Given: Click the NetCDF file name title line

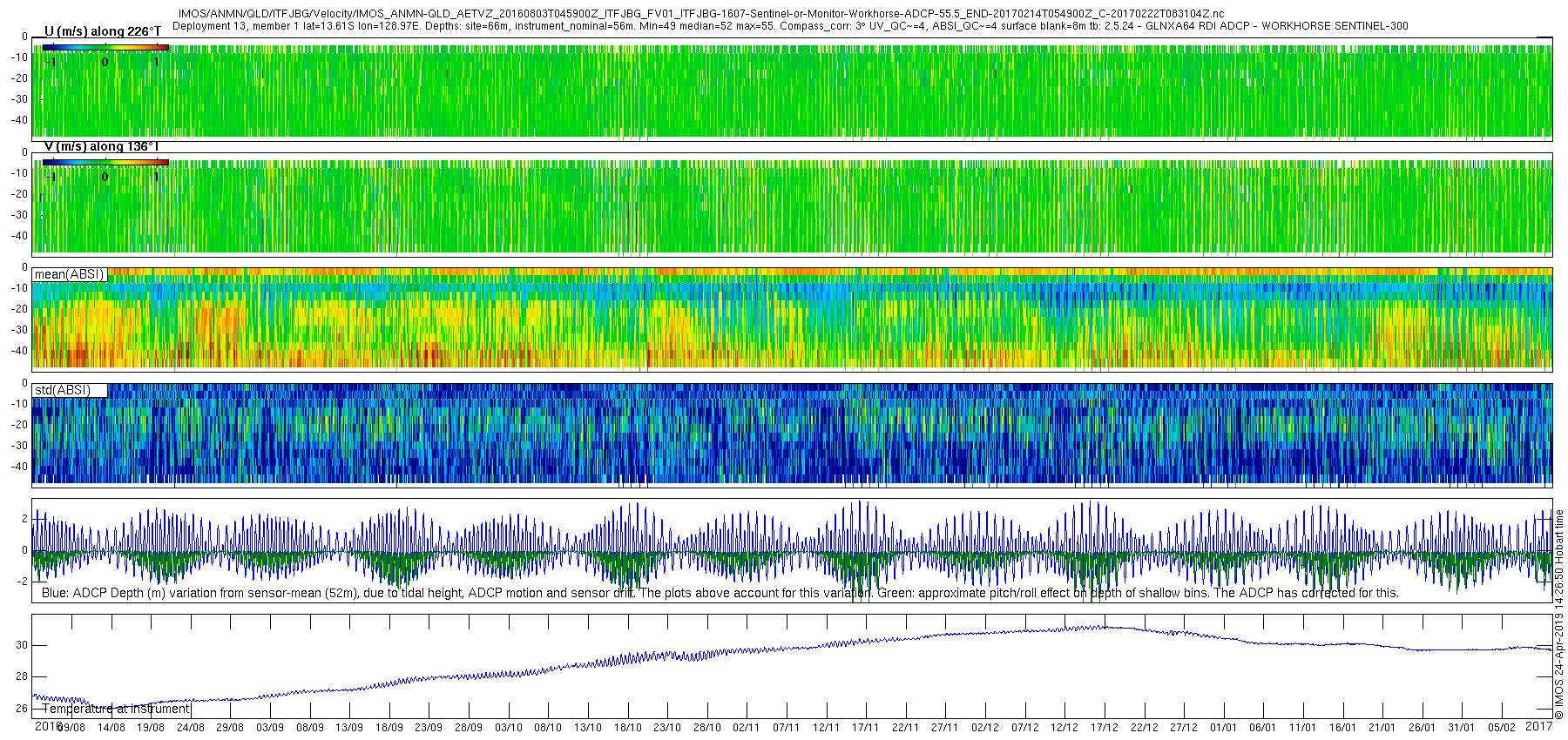Looking at the screenshot, I should (700, 14).
